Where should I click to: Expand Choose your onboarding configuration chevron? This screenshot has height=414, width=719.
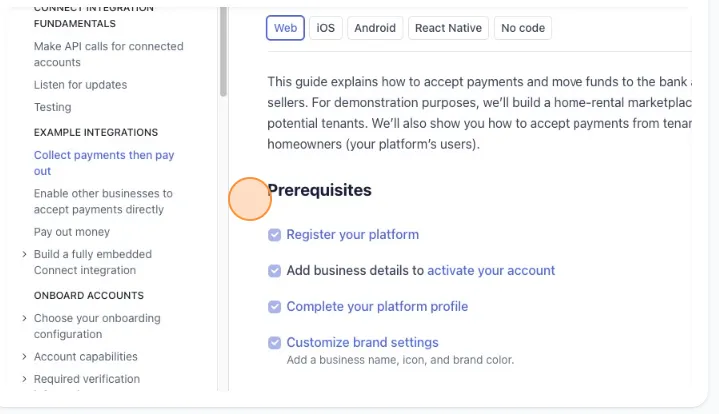pyautogui.click(x=24, y=318)
